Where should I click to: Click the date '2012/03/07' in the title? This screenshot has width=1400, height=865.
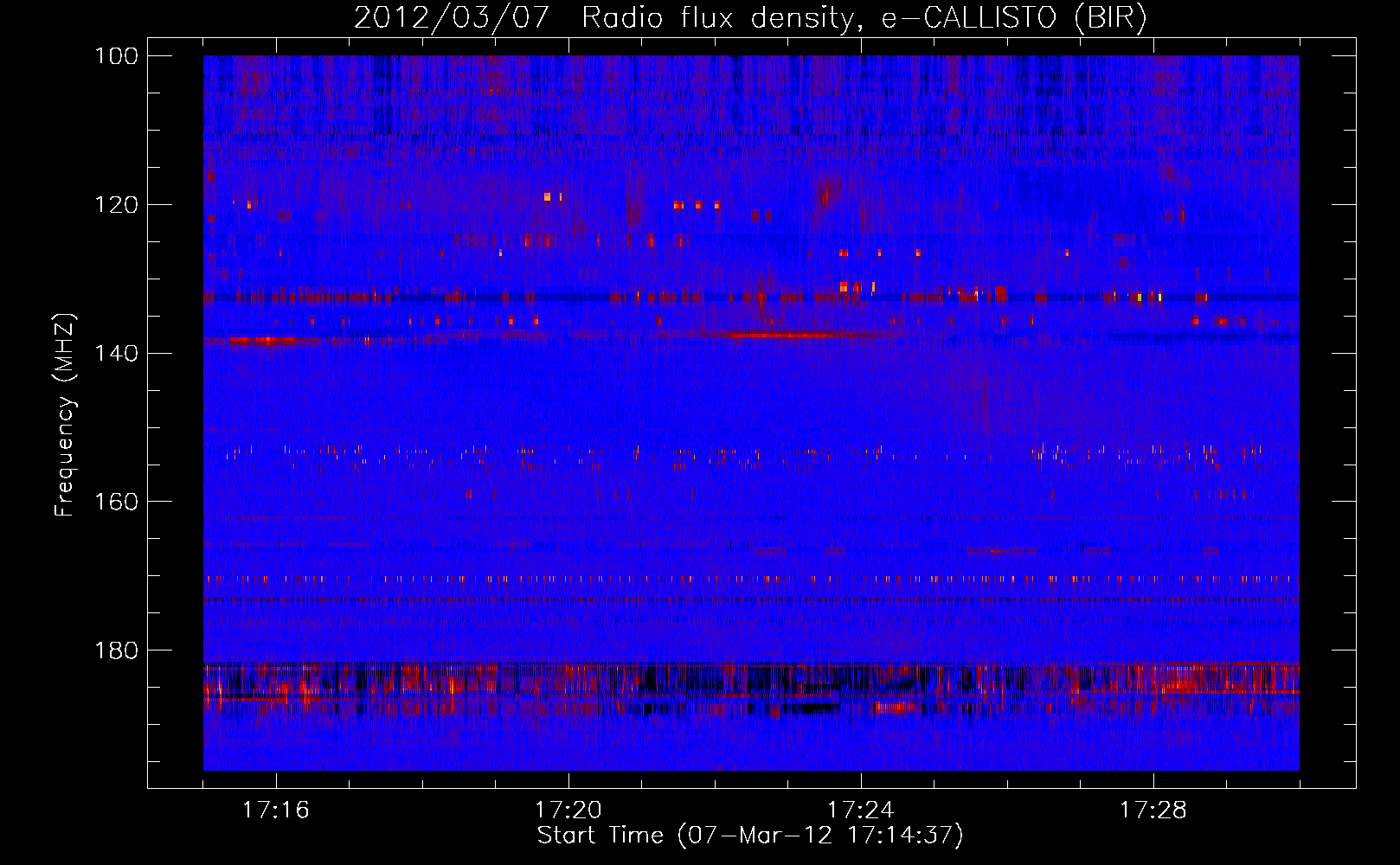coord(451,18)
